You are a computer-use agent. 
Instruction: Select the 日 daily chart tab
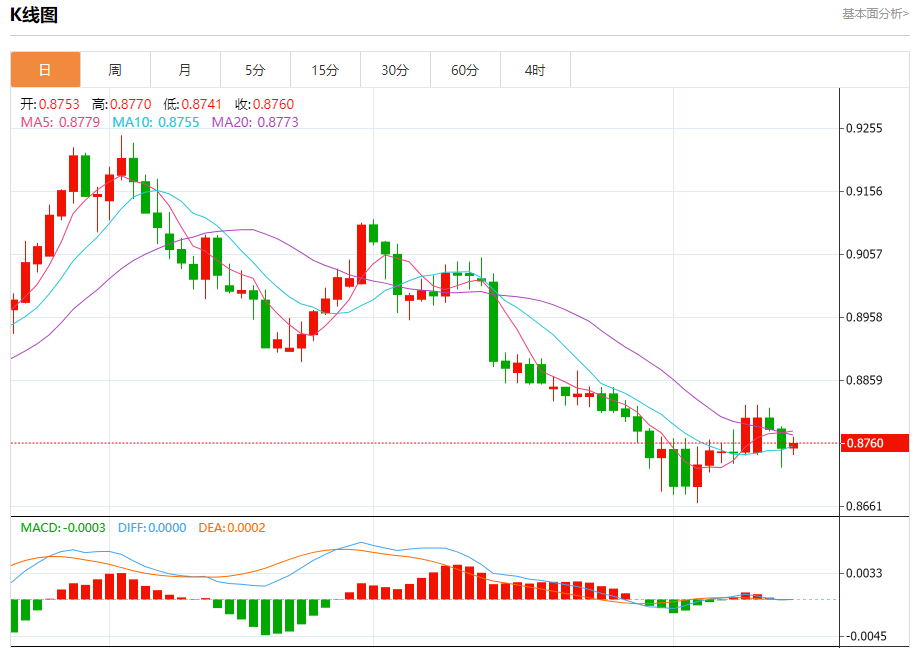[x=45, y=70]
